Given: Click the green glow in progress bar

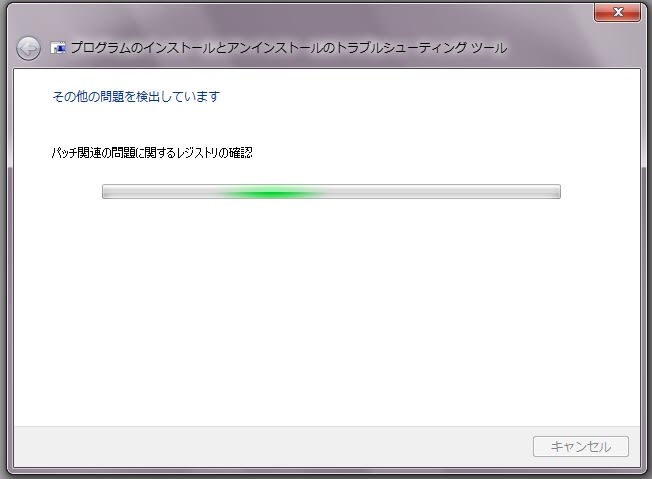Looking at the screenshot, I should pos(272,193).
